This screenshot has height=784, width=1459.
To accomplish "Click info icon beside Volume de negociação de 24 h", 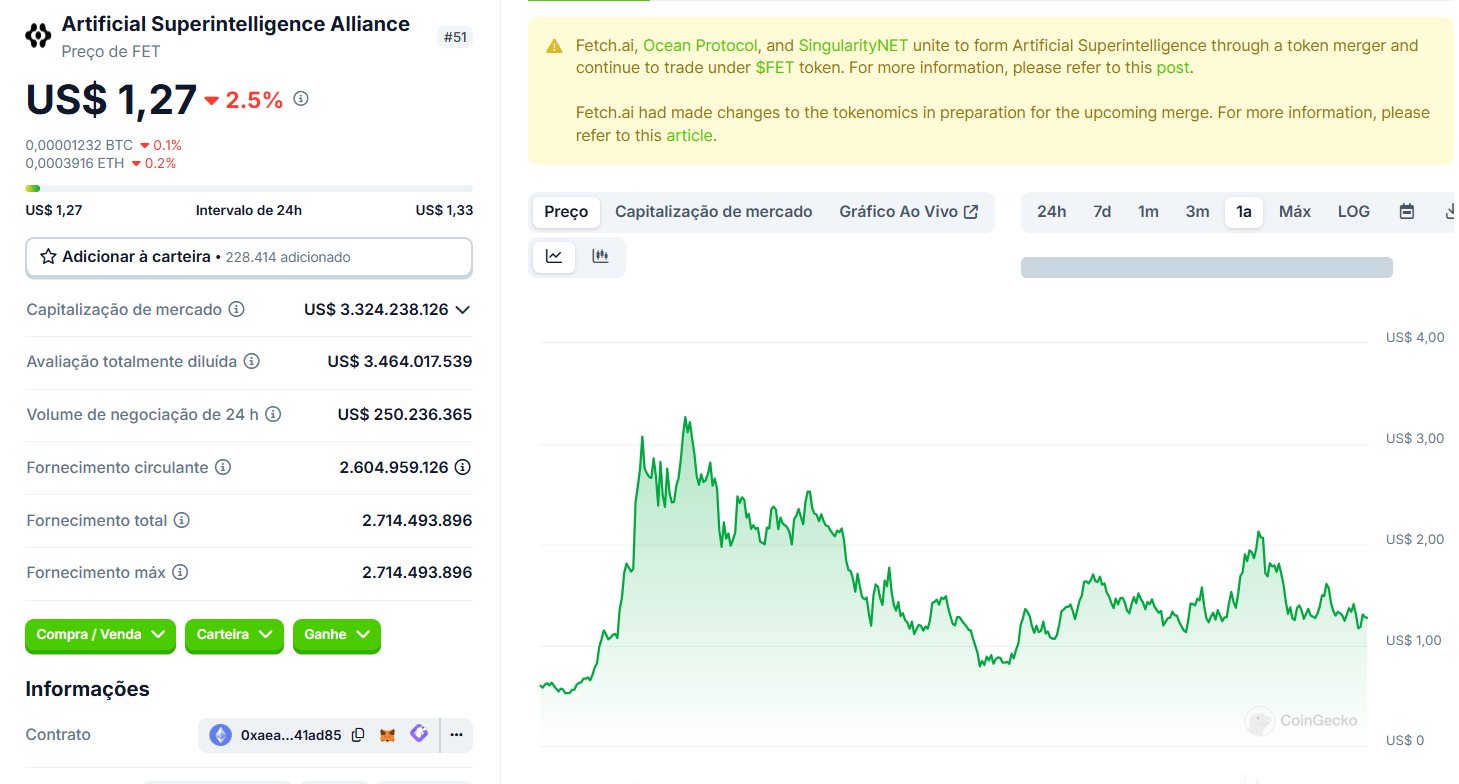I will click(x=273, y=414).
